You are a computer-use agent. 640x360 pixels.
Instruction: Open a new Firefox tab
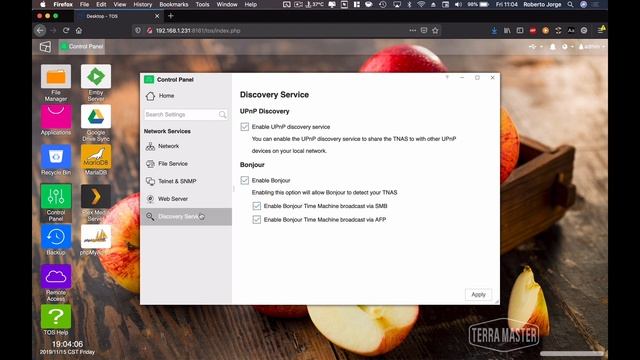pos(171,16)
